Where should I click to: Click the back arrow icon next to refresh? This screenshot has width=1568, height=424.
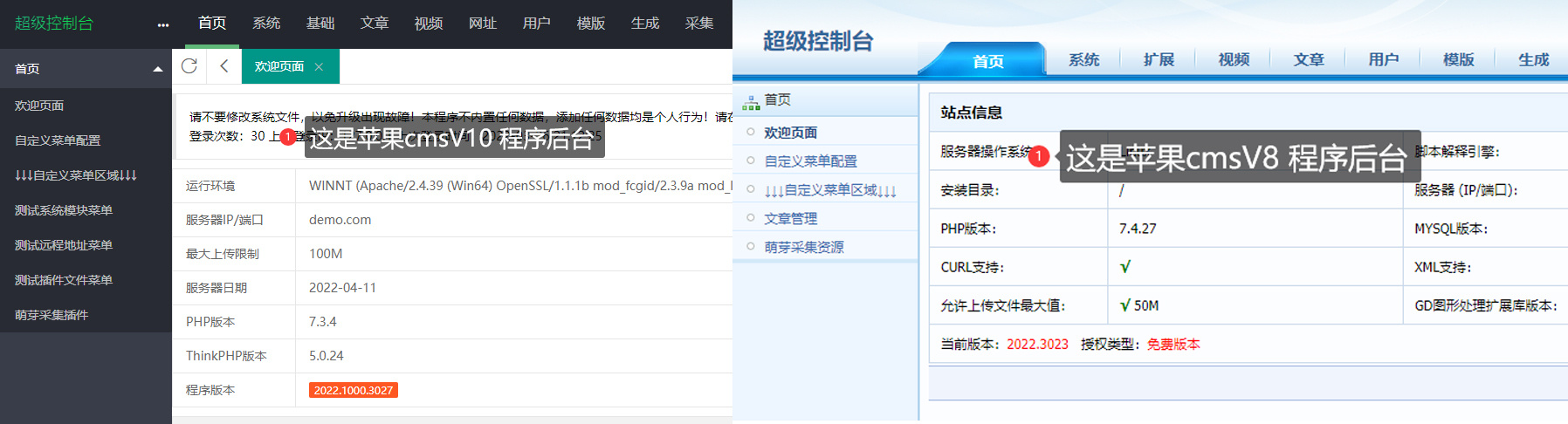coord(224,66)
